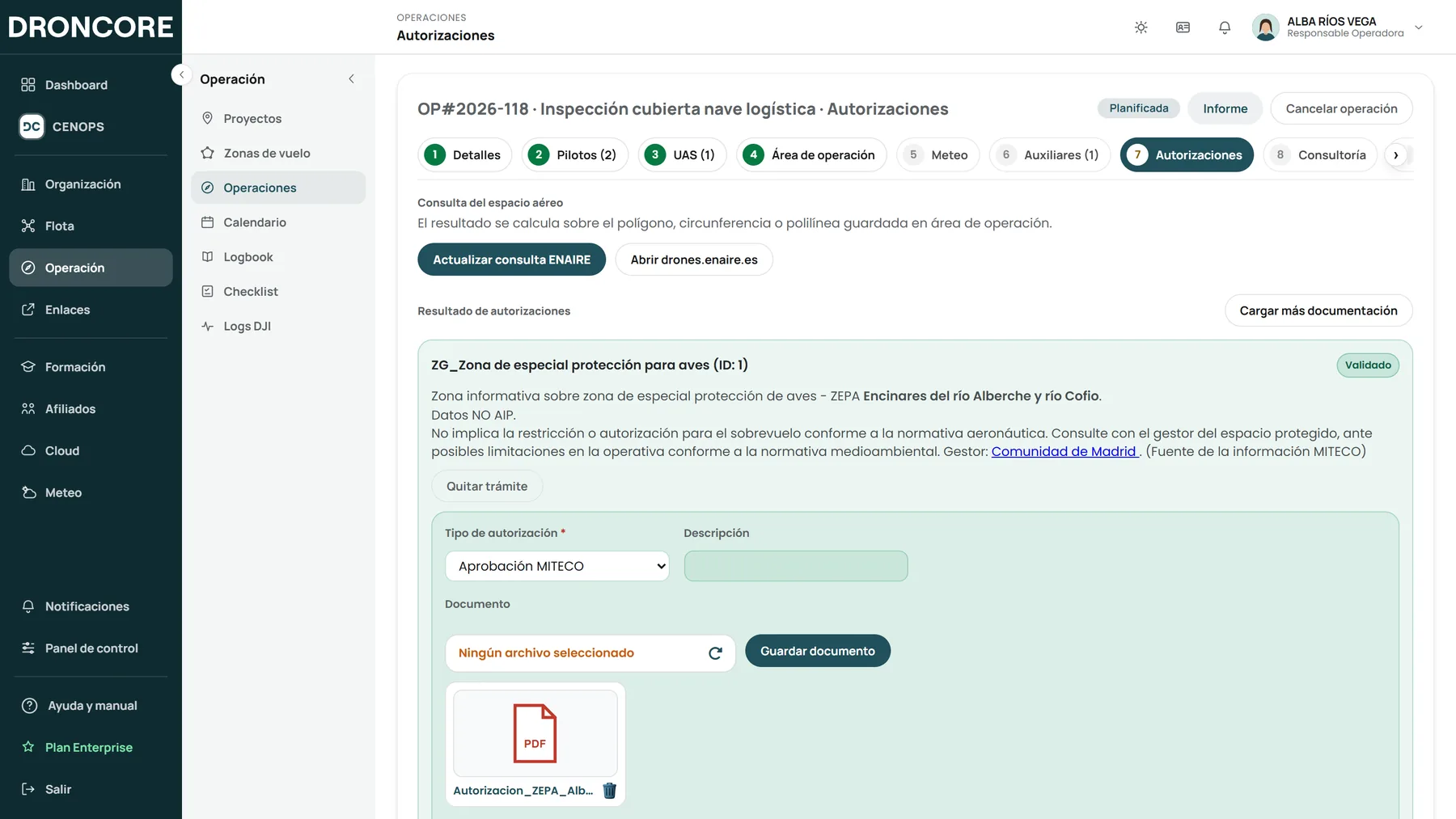1456x819 pixels.
Task: Open Proyectos in the Operación submenu
Action: [278, 119]
